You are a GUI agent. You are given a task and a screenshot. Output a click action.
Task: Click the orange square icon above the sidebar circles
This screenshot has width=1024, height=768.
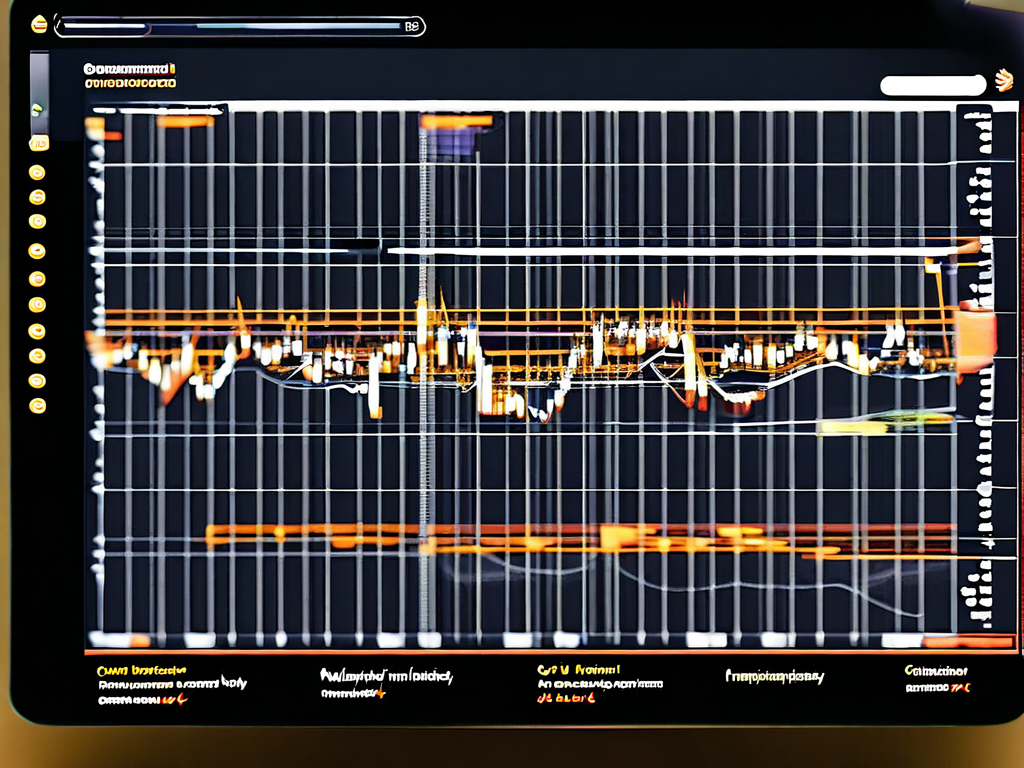(x=38, y=144)
